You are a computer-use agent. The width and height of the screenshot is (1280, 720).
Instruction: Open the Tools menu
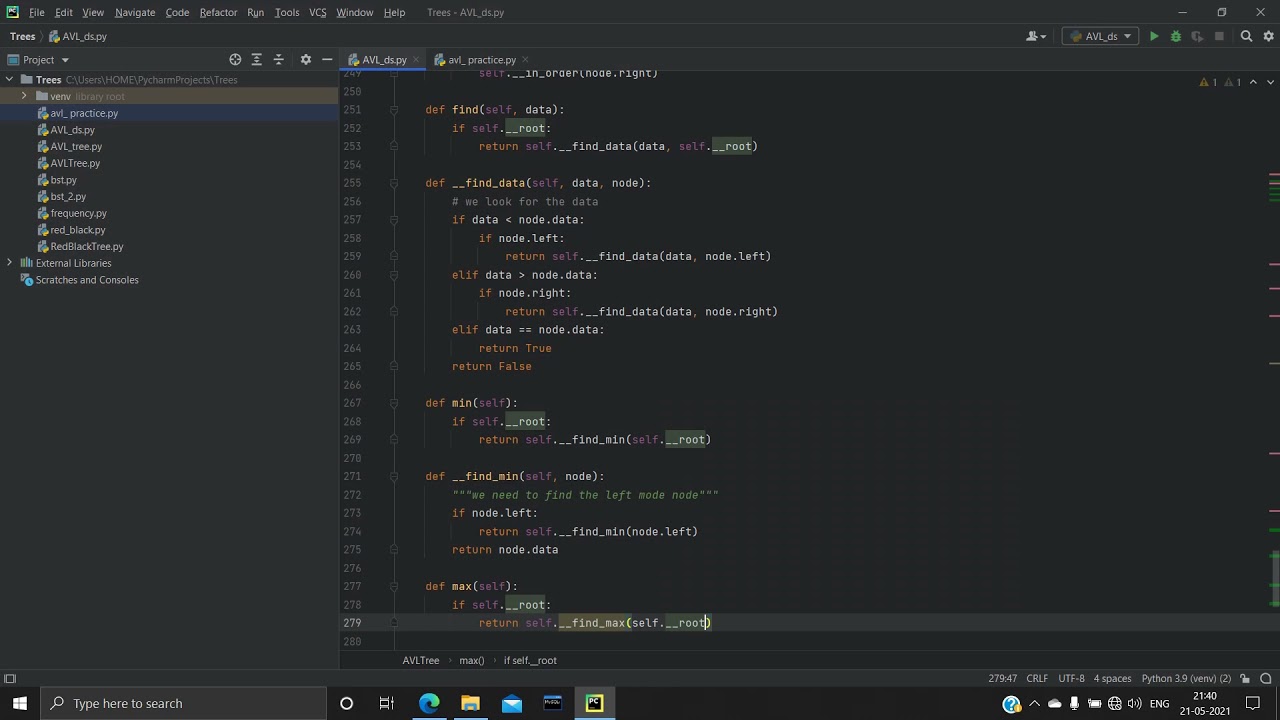point(287,12)
